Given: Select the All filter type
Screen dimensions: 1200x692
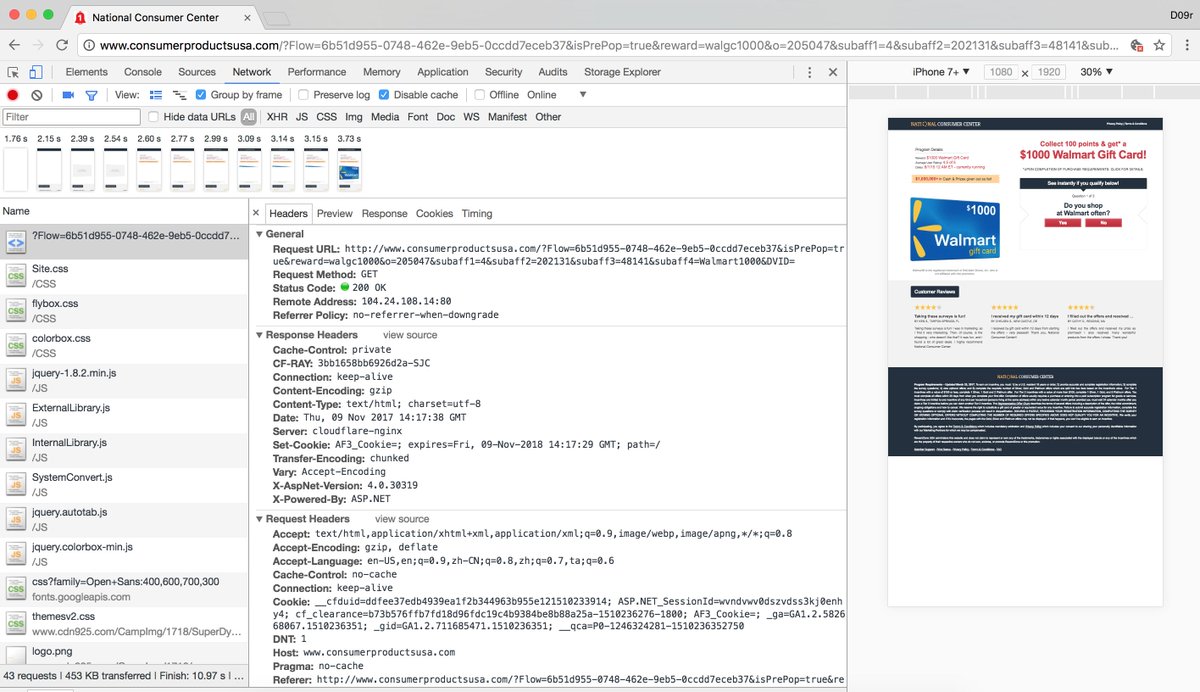Looking at the screenshot, I should tap(248, 117).
